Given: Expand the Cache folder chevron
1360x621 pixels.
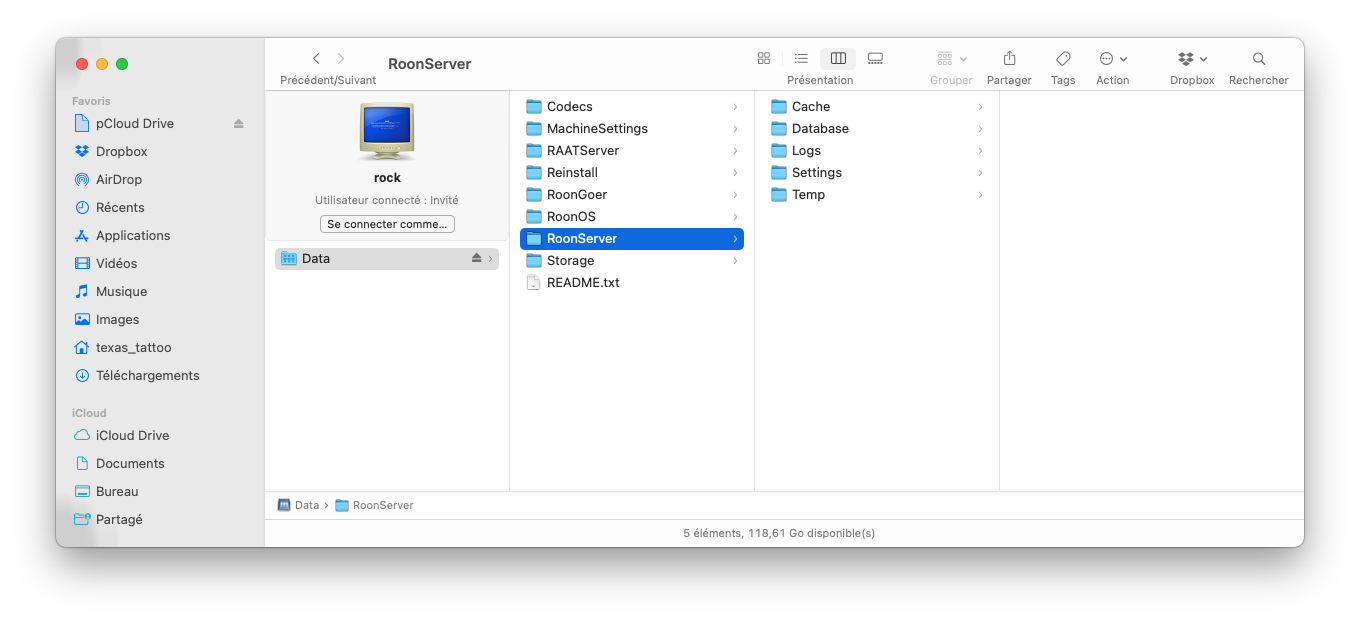Looking at the screenshot, I should 980,107.
